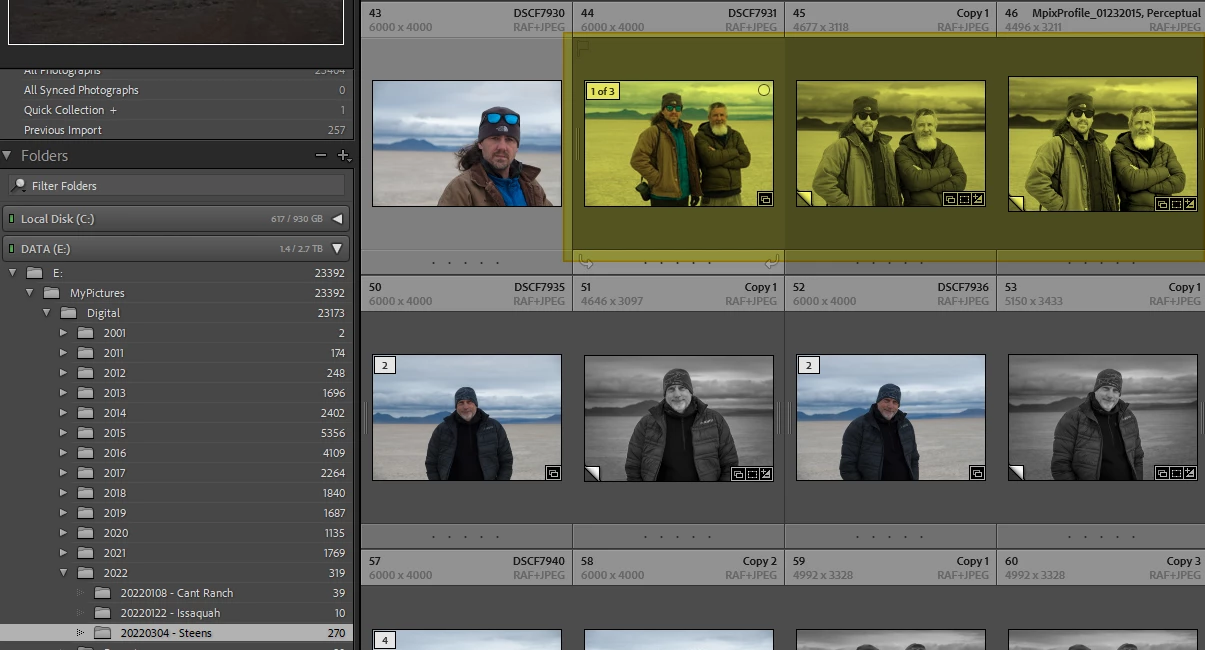This screenshot has height=650, width=1205.
Task: Click the Local Disk (C:) volume bar
Action: click(x=175, y=219)
